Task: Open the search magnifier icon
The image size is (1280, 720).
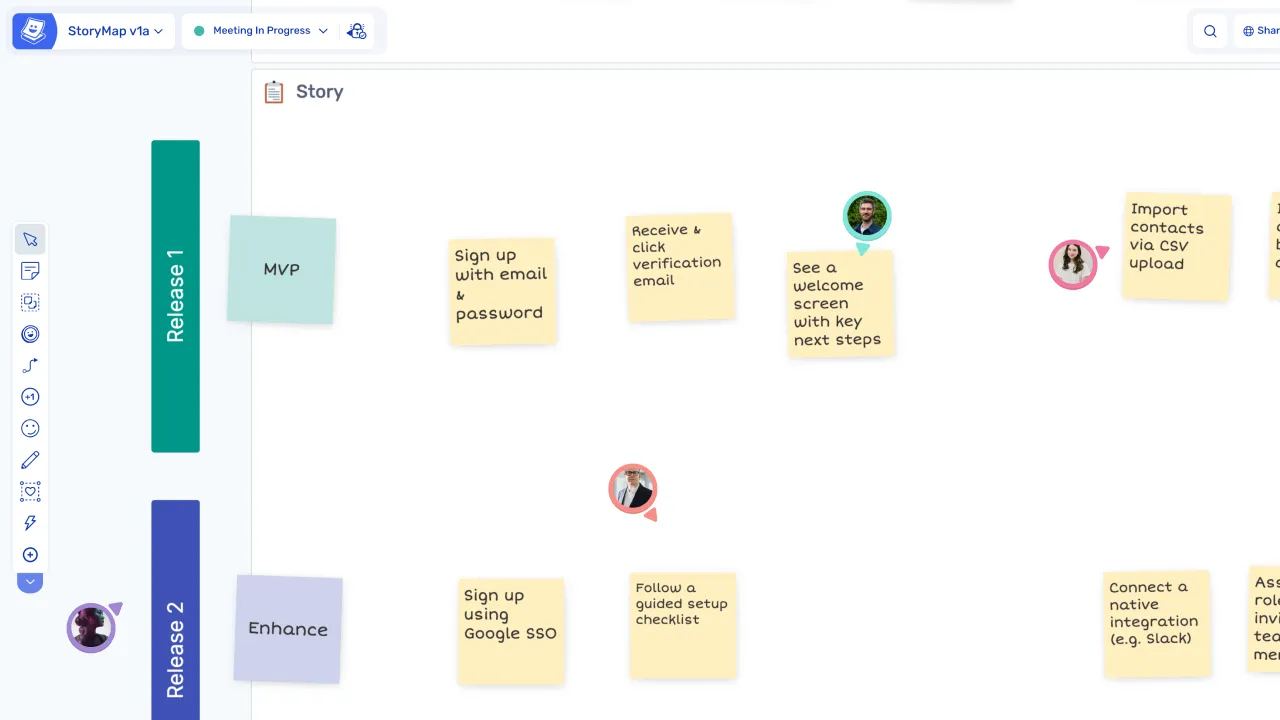Action: [x=1210, y=31]
